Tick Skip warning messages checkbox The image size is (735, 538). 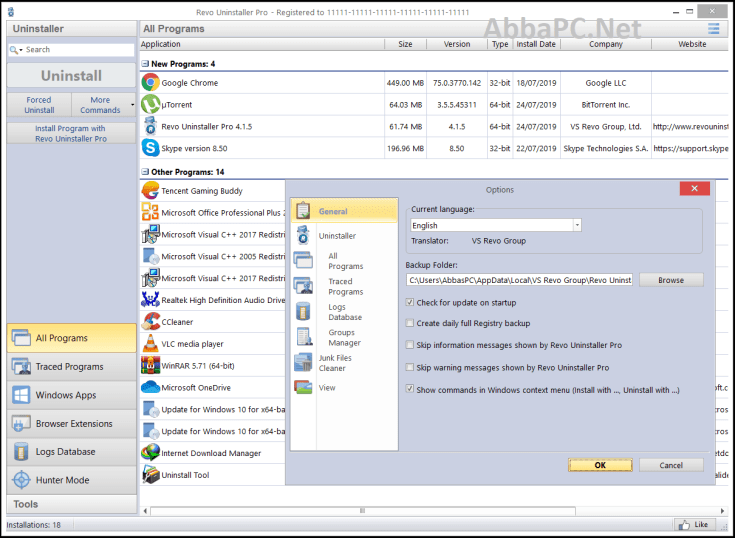pos(410,367)
